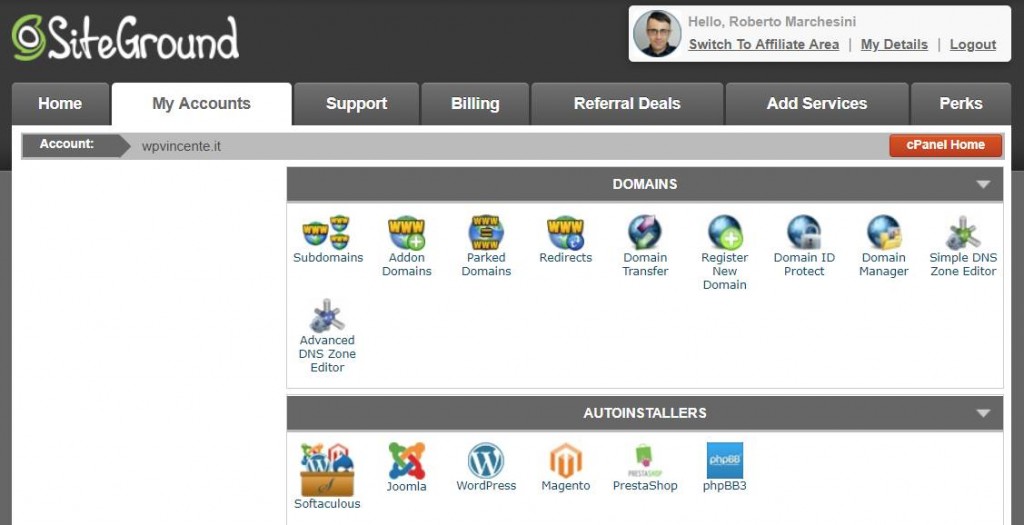Click the Softaculous text label
Screen dimensions: 1024x525
[x=327, y=503]
